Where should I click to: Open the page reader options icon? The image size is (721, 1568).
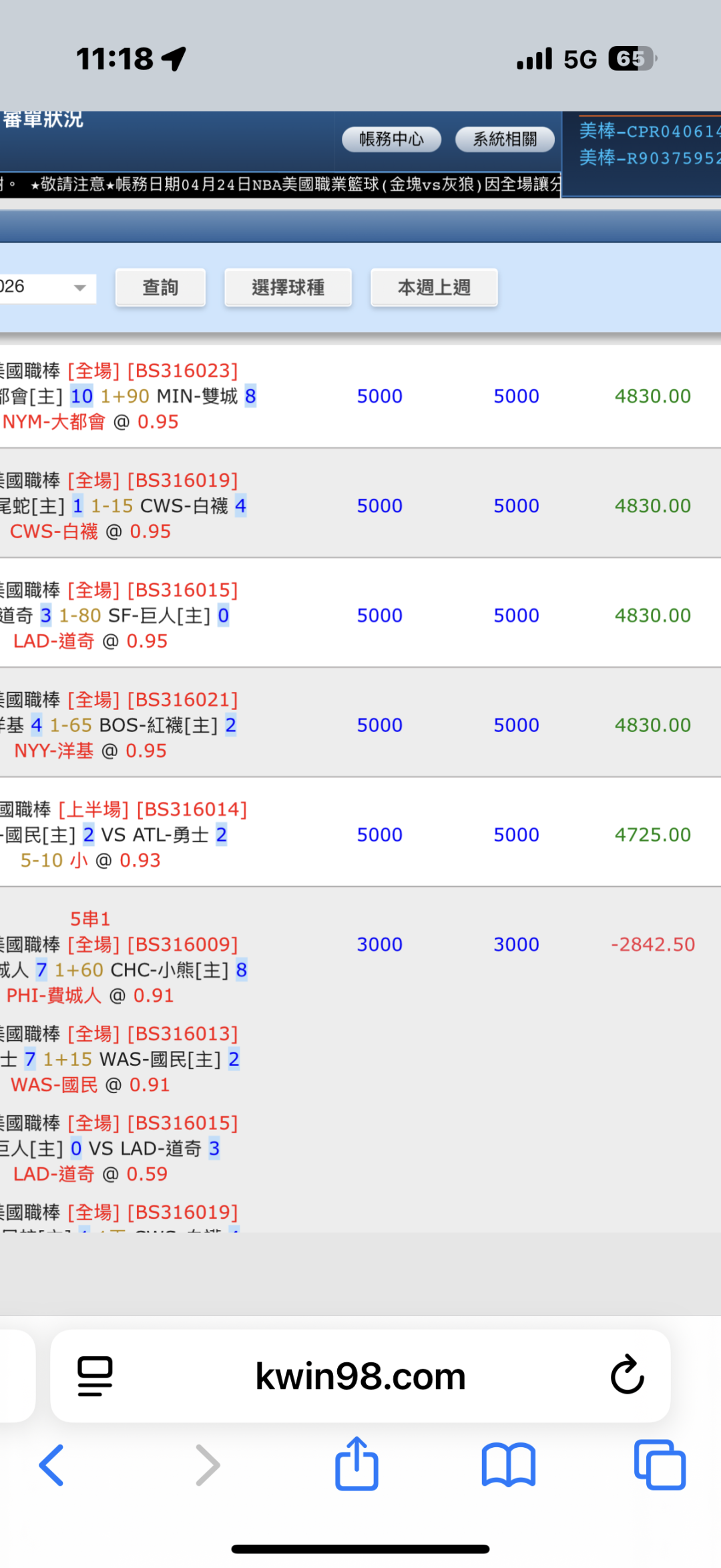tap(95, 1376)
